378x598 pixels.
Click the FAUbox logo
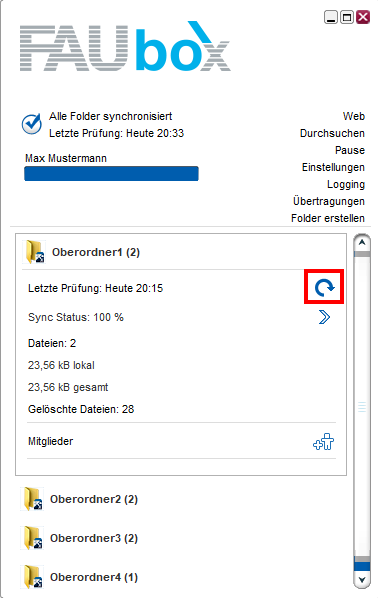pyautogui.click(x=125, y=47)
